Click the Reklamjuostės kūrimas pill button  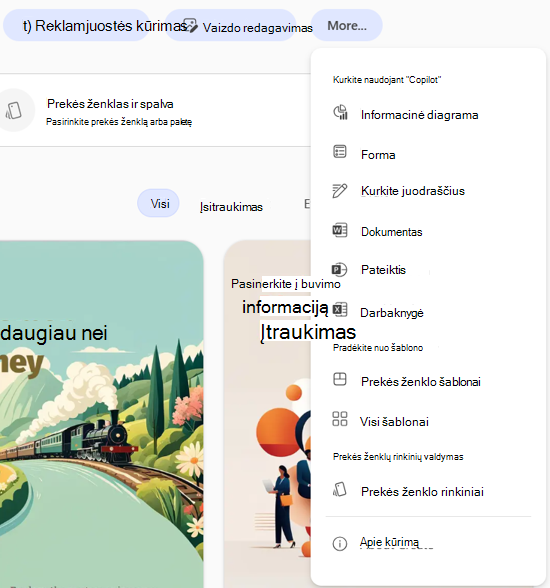click(x=76, y=26)
